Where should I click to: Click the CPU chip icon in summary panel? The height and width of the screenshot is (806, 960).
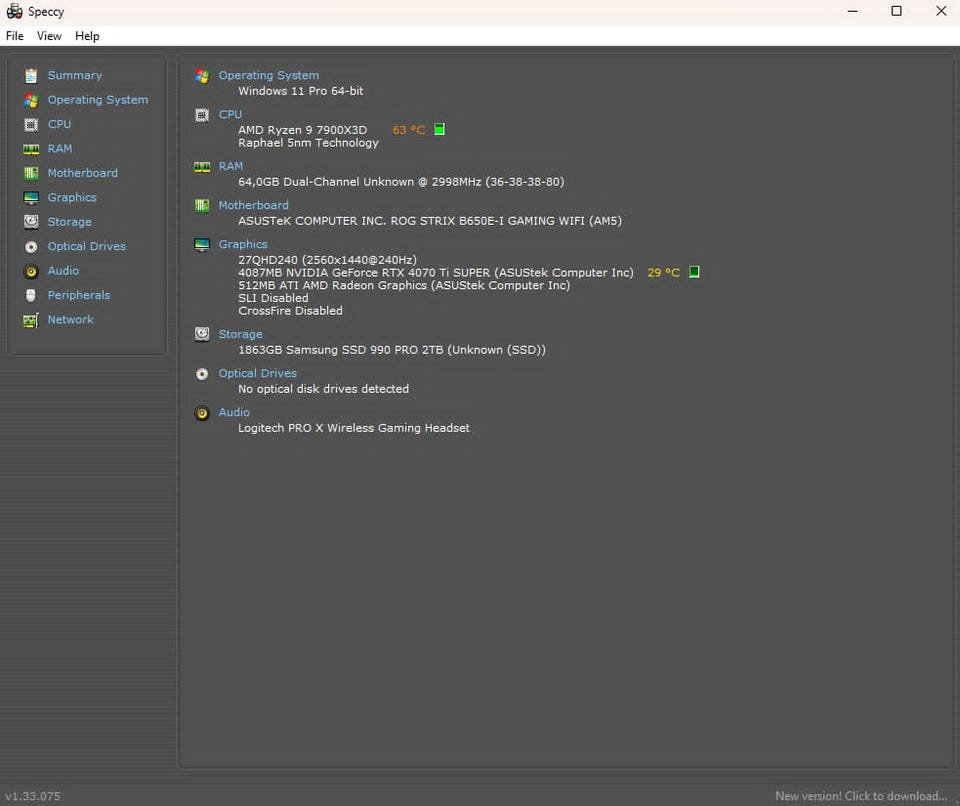click(202, 115)
